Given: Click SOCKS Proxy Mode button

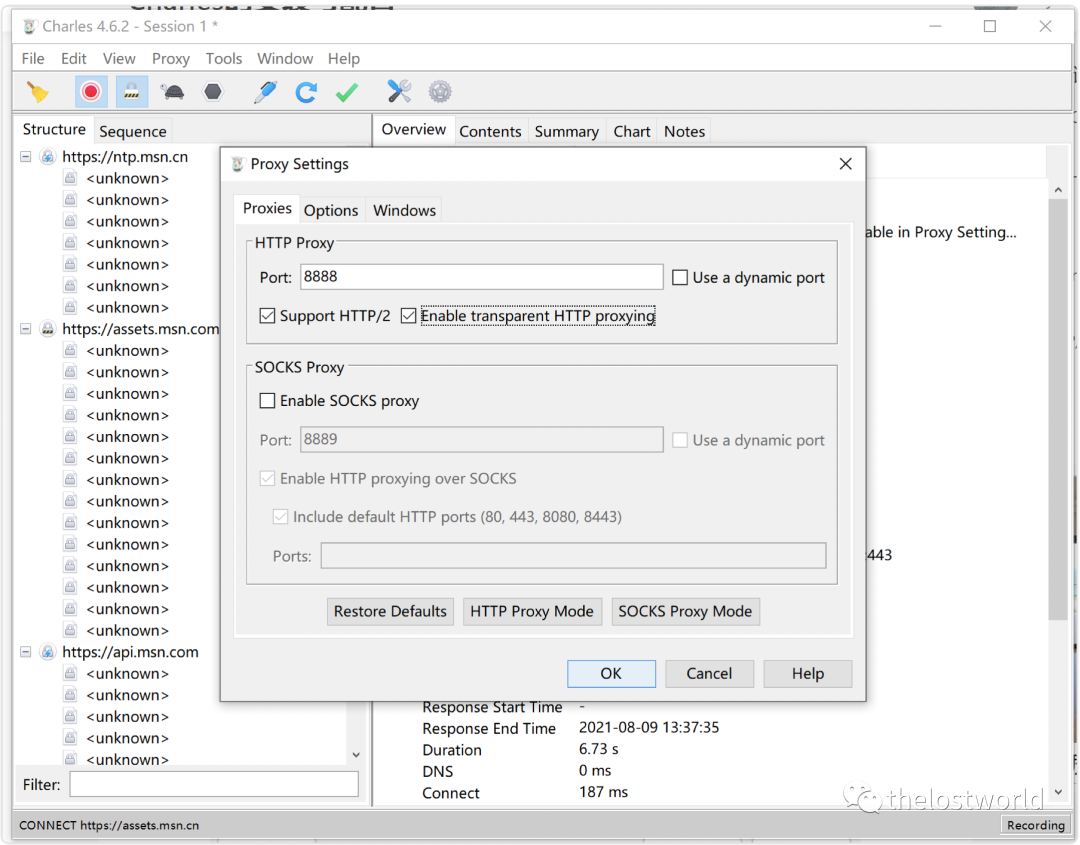Looking at the screenshot, I should (685, 612).
